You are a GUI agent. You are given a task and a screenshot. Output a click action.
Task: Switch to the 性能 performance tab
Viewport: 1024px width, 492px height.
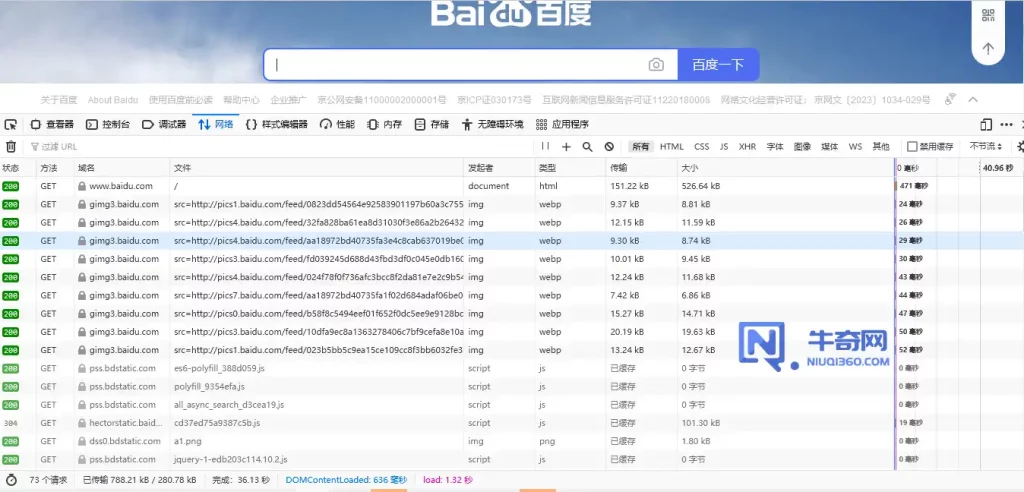[x=338, y=124]
